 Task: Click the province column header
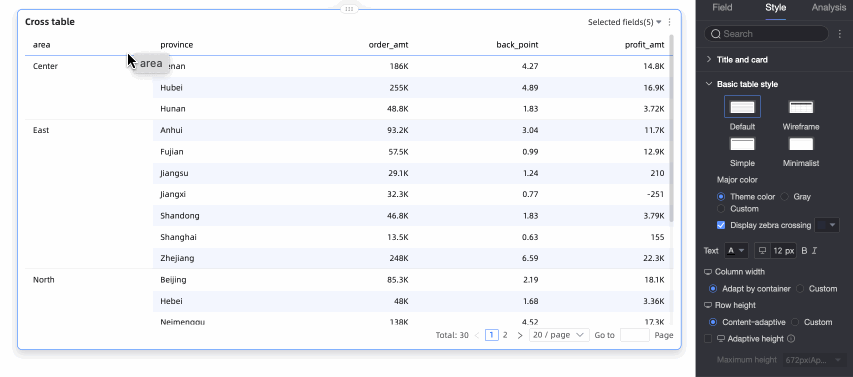point(176,45)
